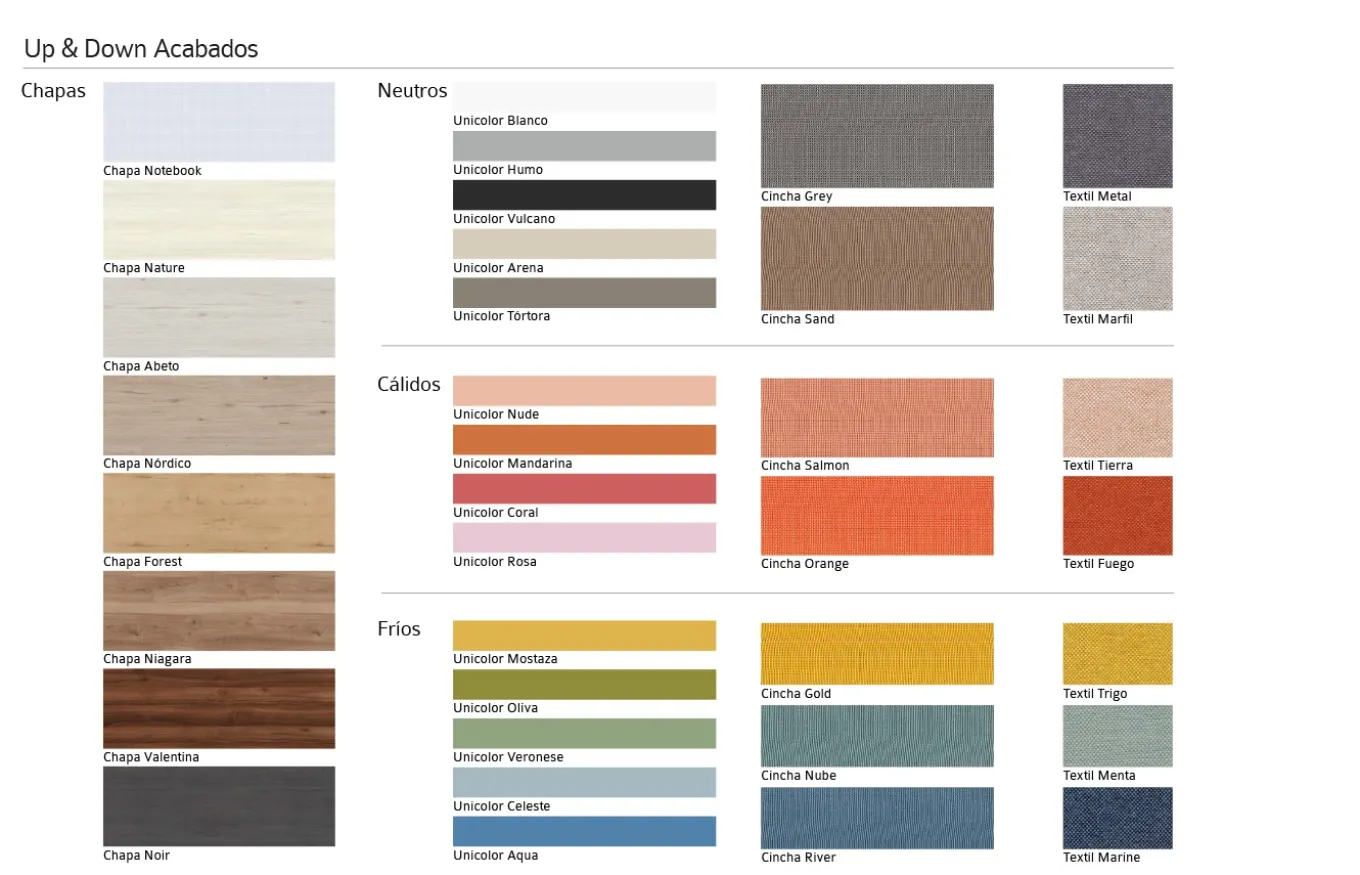
Task: Select the Cincha Sand texture thumbnail
Action: tap(877, 259)
